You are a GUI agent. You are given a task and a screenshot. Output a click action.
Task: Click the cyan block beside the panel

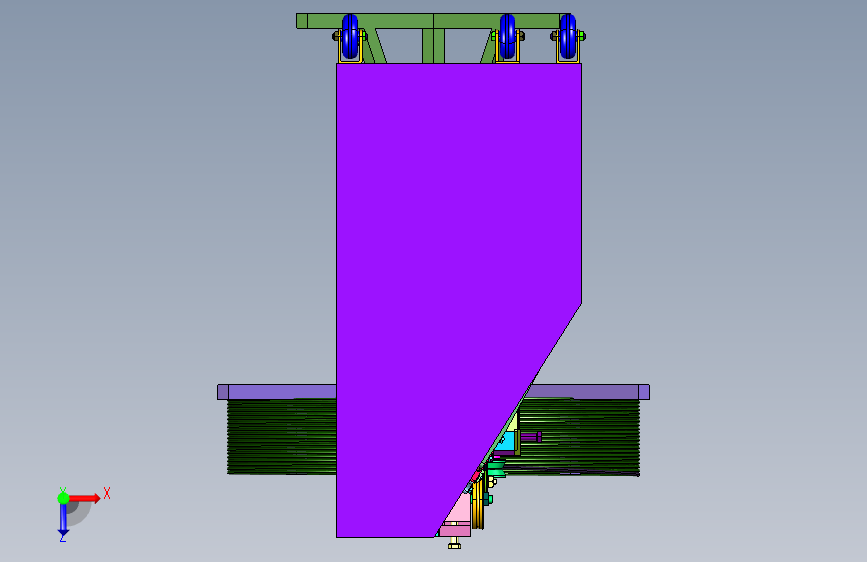pos(506,441)
